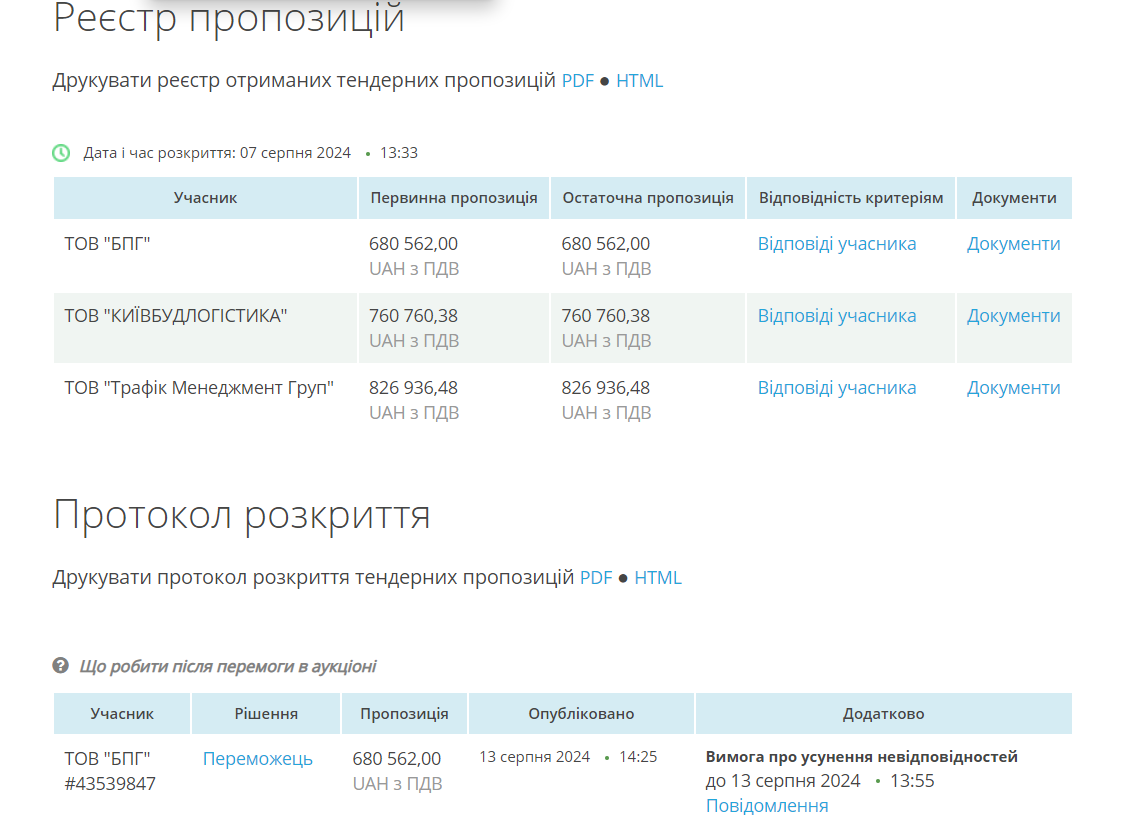Click primary proposal 826 936,48 value
Viewport: 1134px width, 835px height.
click(413, 388)
